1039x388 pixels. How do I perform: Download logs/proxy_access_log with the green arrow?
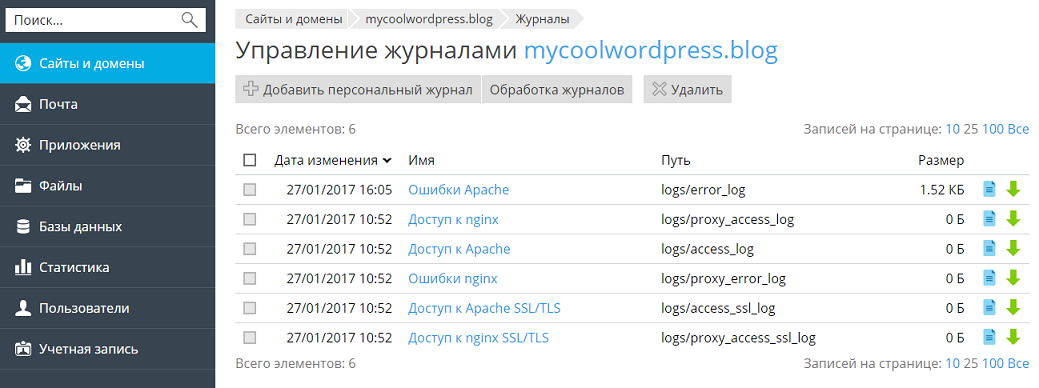pos(1012,219)
